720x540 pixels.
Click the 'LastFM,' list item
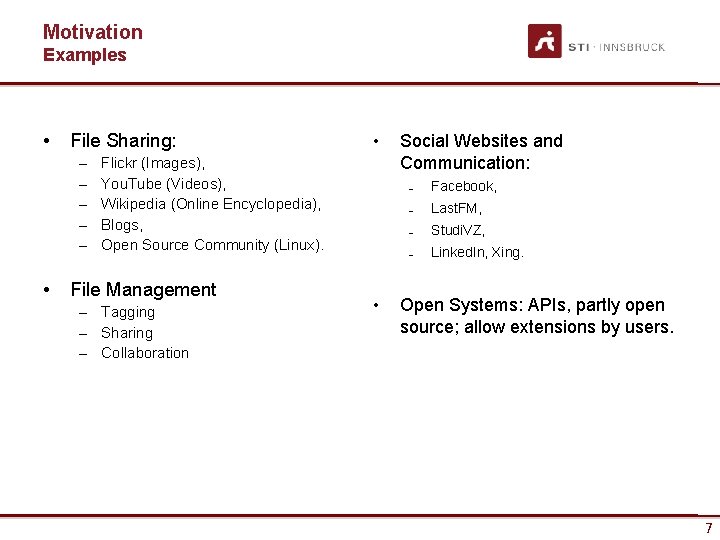pos(456,208)
